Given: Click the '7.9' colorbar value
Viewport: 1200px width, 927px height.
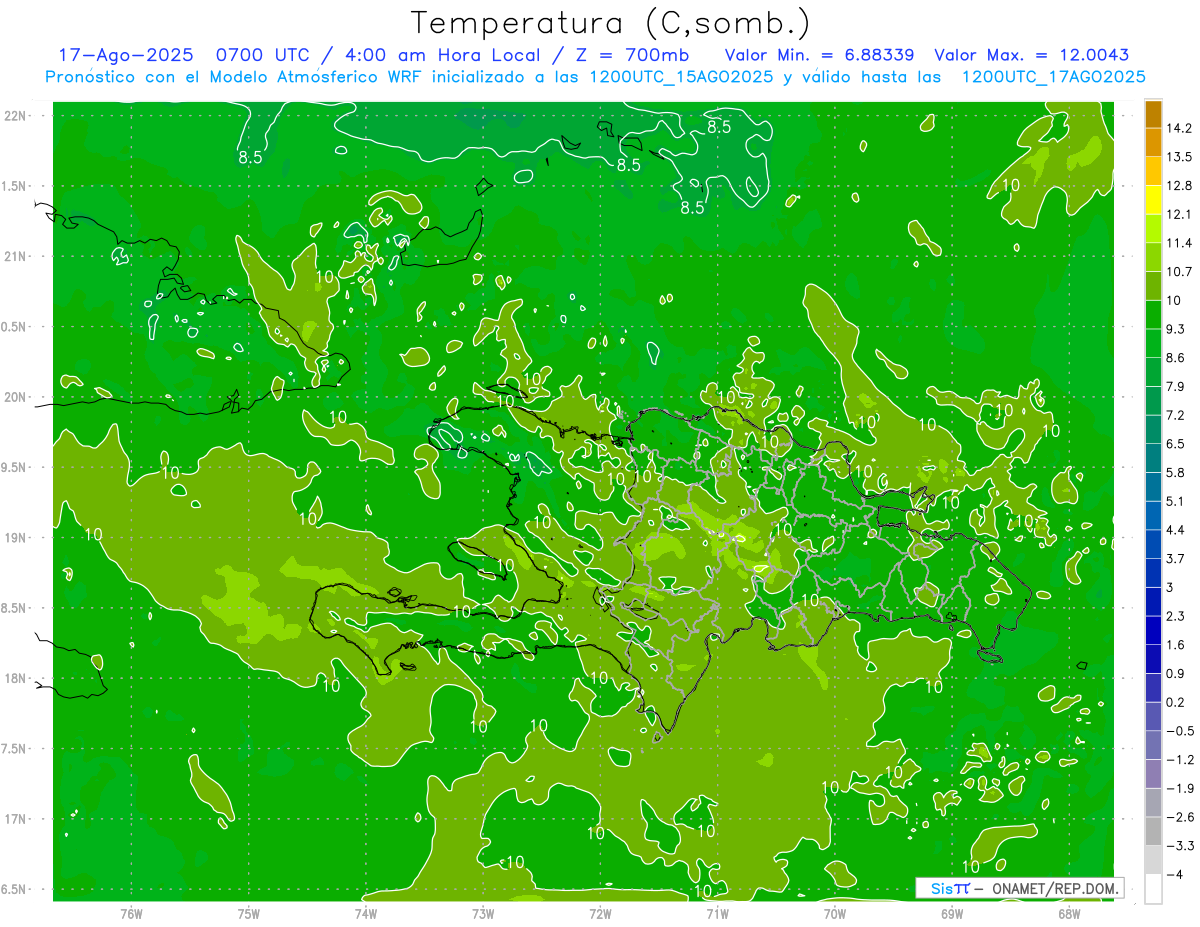Looking at the screenshot, I should pos(1176,386).
